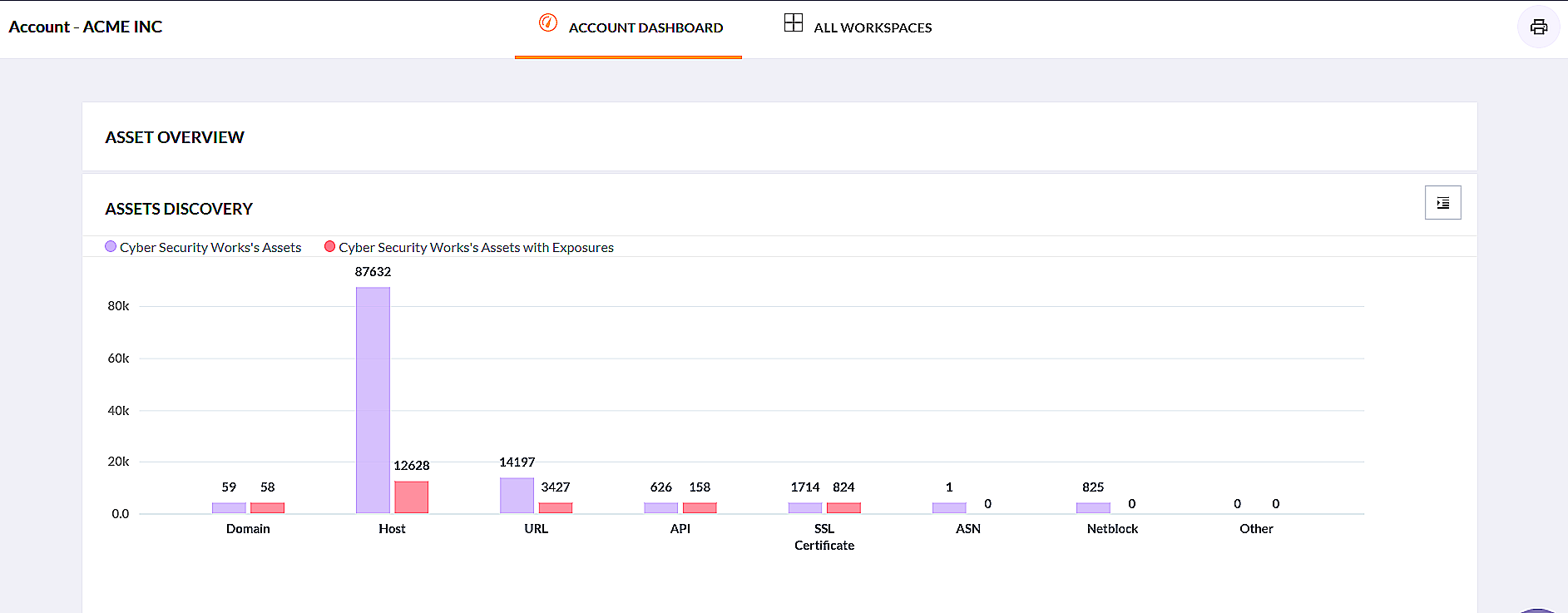This screenshot has height=613, width=1568.
Task: Click the 40k y-axis label
Action: pos(118,411)
